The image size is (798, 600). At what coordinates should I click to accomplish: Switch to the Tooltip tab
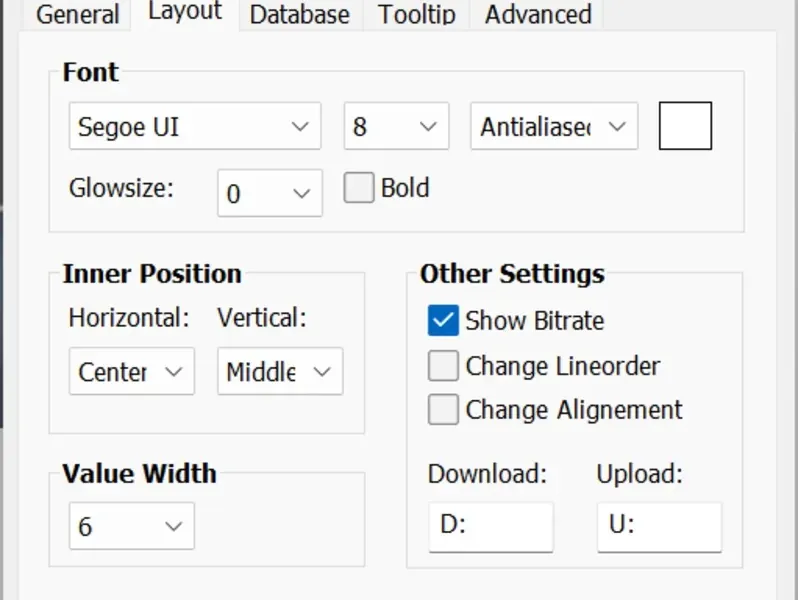pyautogui.click(x=416, y=15)
